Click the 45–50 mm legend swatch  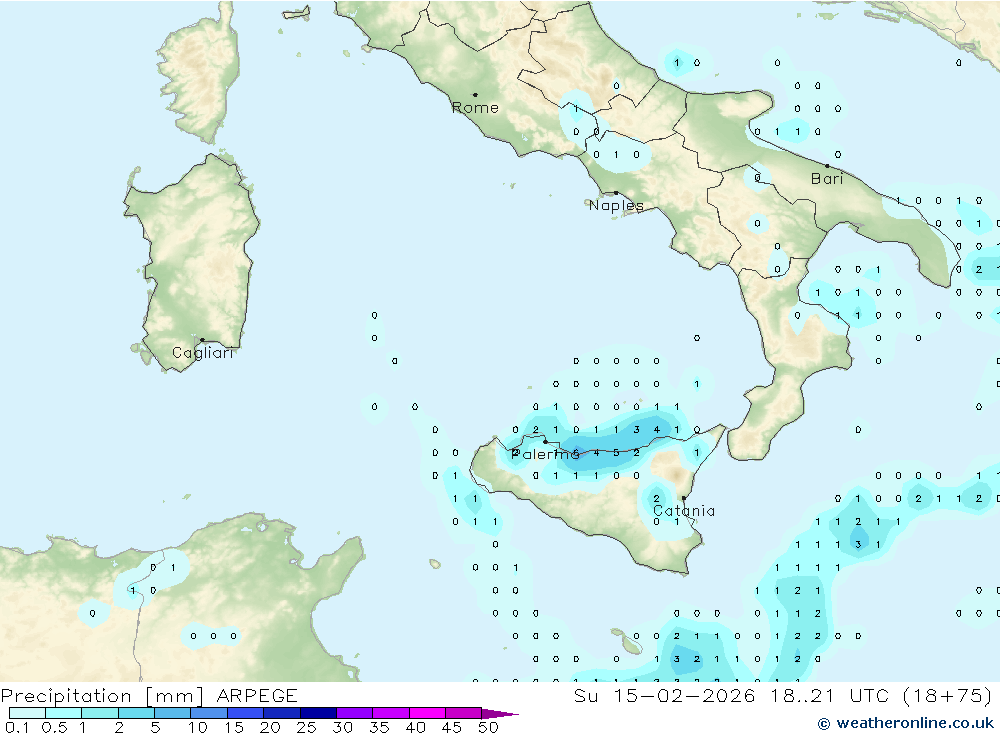[x=464, y=713]
